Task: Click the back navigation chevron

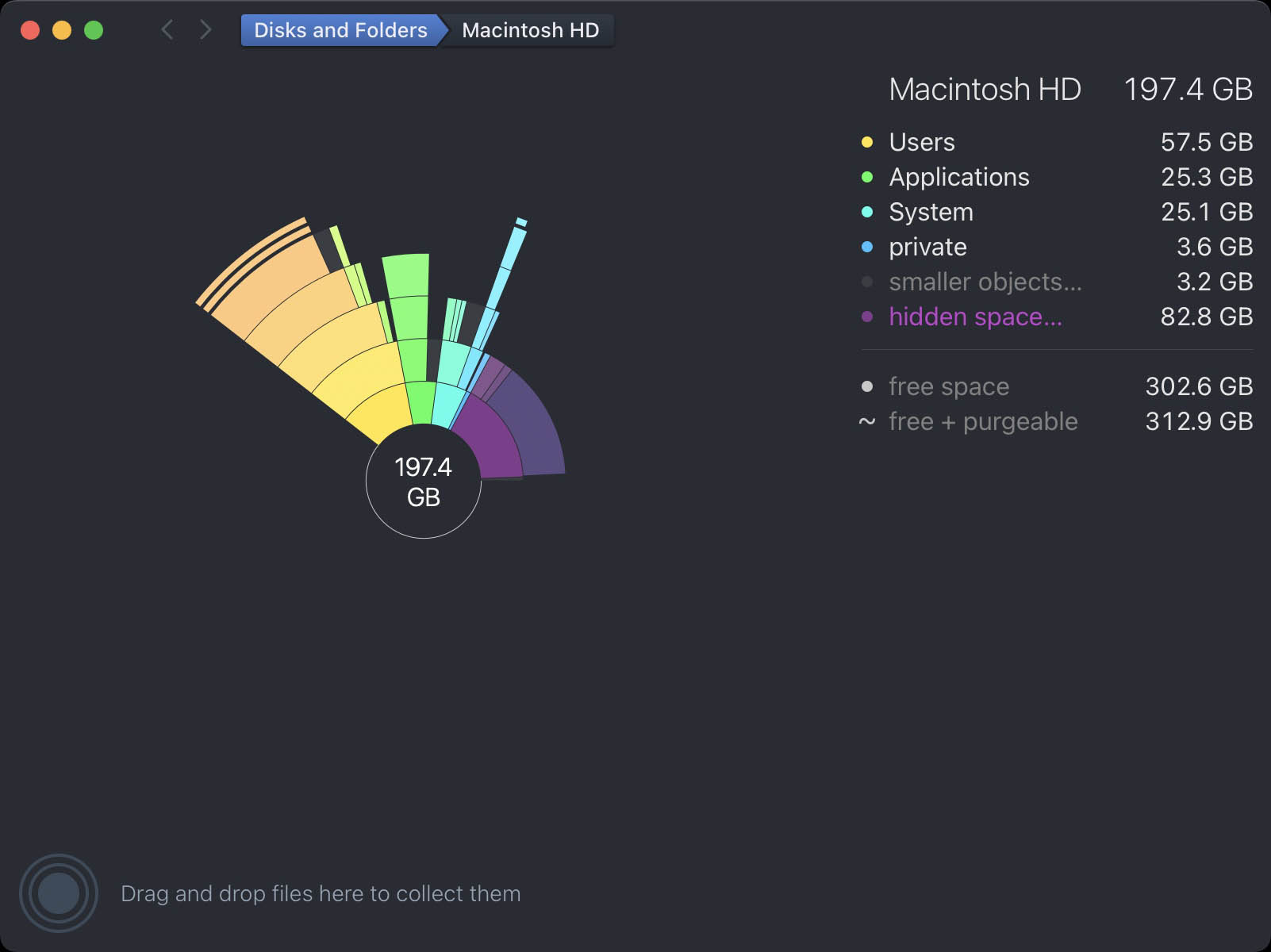Action: point(167,30)
